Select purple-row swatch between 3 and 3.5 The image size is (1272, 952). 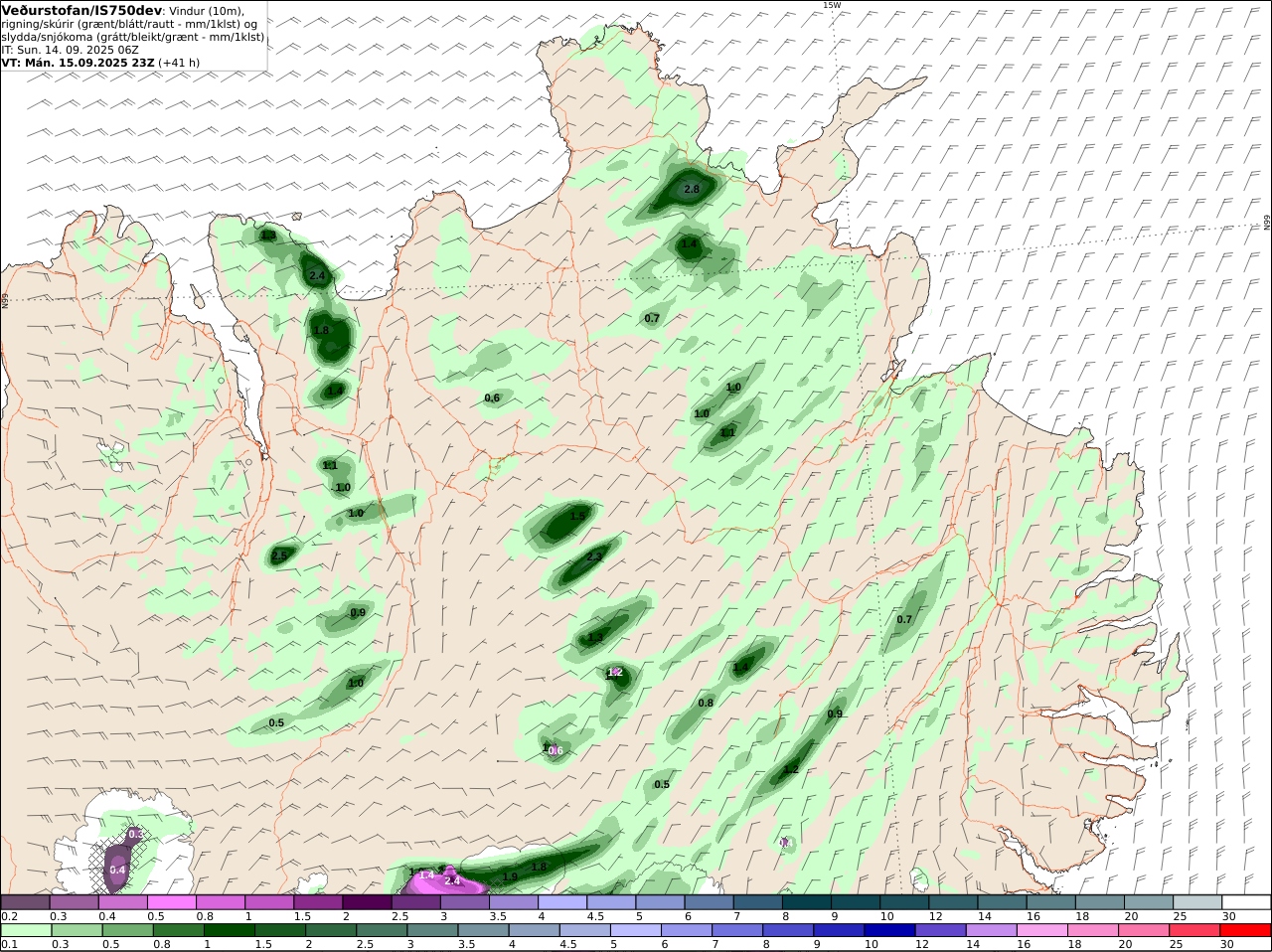click(x=465, y=902)
